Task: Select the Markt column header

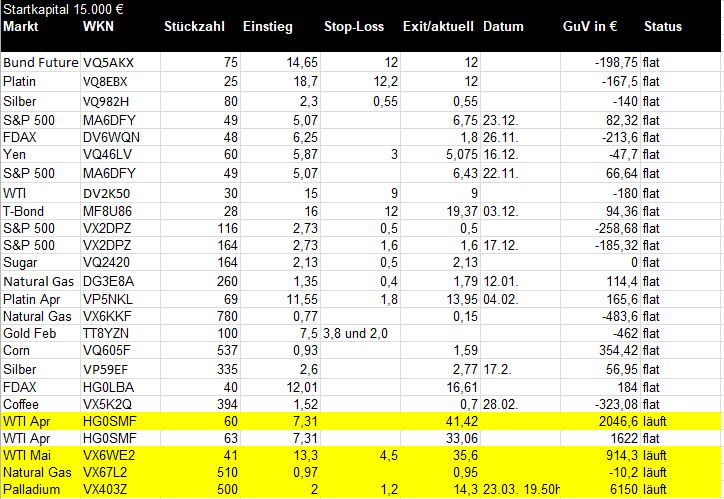Action: coord(20,26)
